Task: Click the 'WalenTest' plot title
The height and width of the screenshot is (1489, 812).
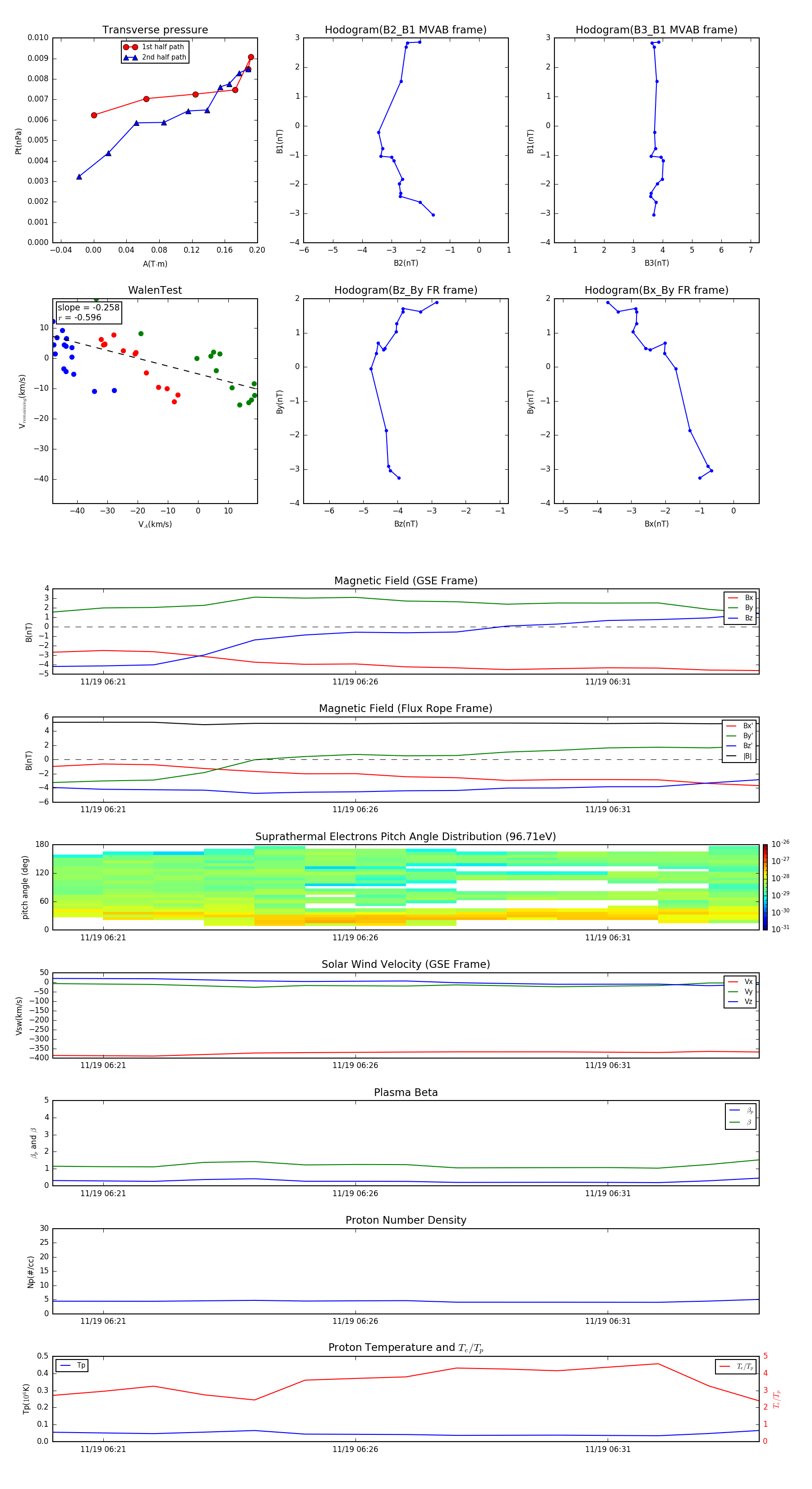Action: tap(155, 290)
